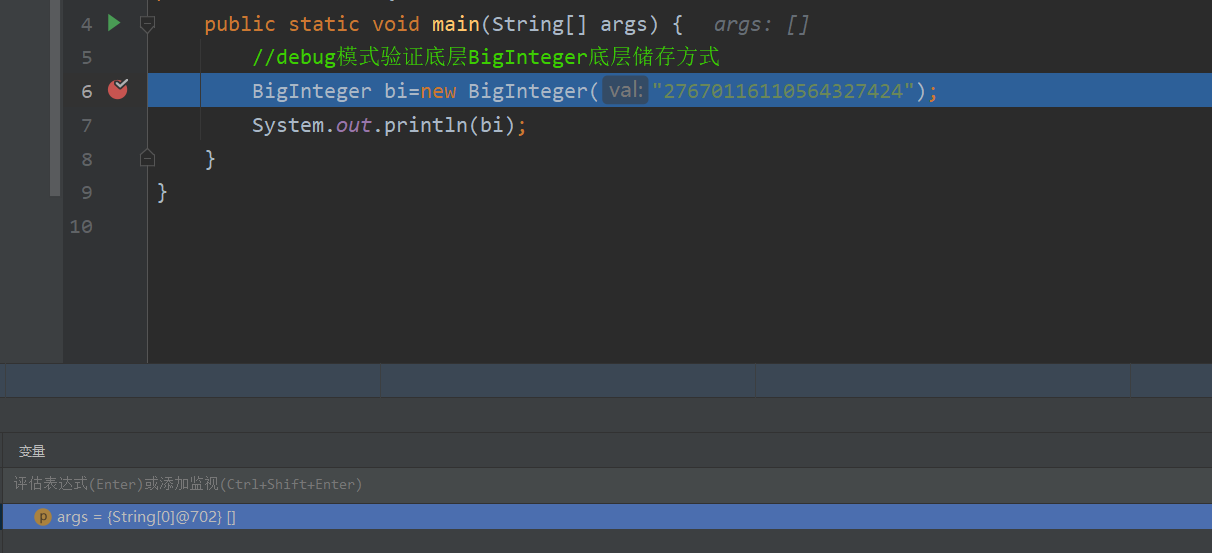1212x553 pixels.
Task: Click the green debug comment on line 5
Action: pyautogui.click(x=485, y=57)
